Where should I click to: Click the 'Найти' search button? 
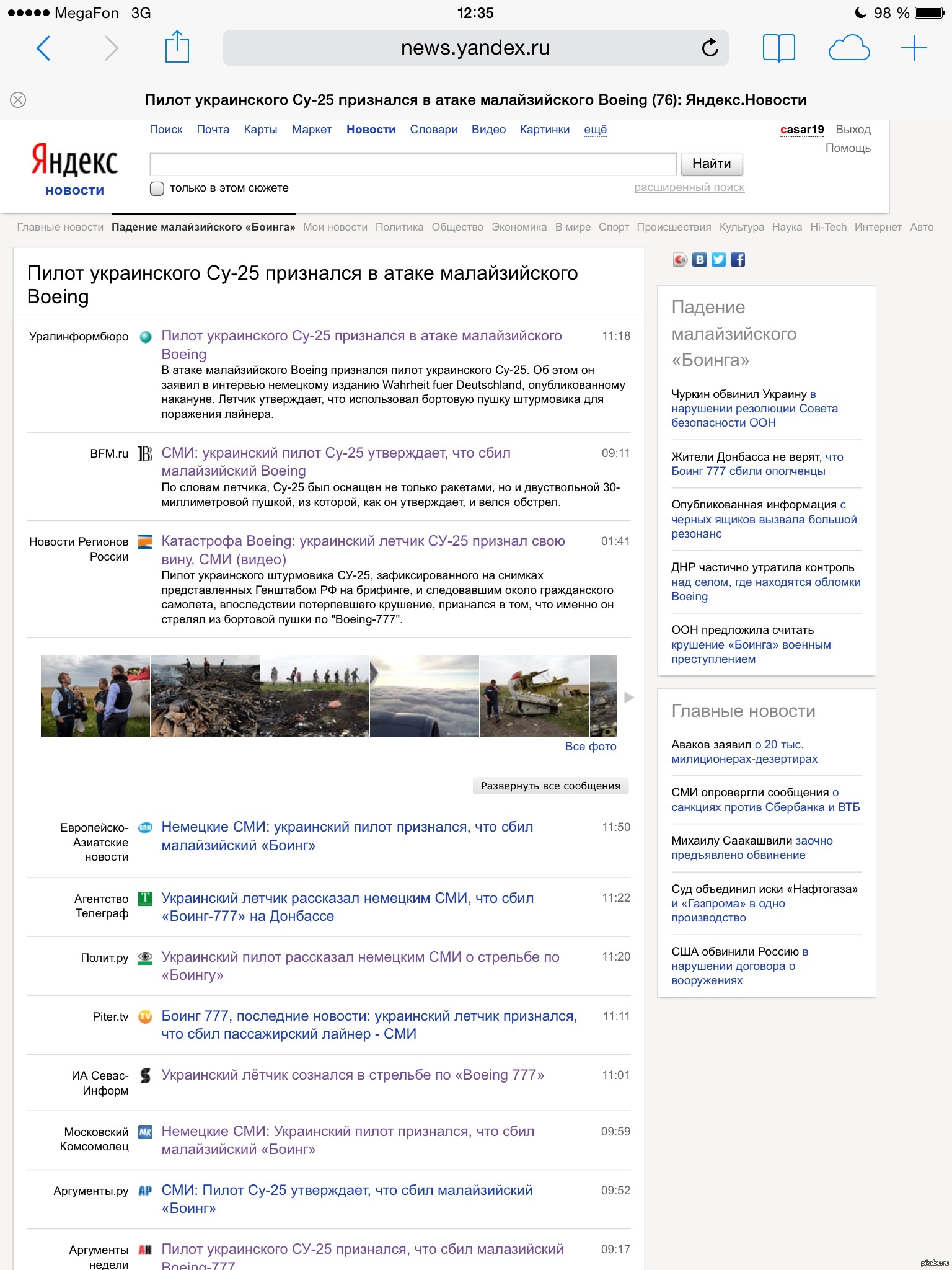tap(712, 164)
